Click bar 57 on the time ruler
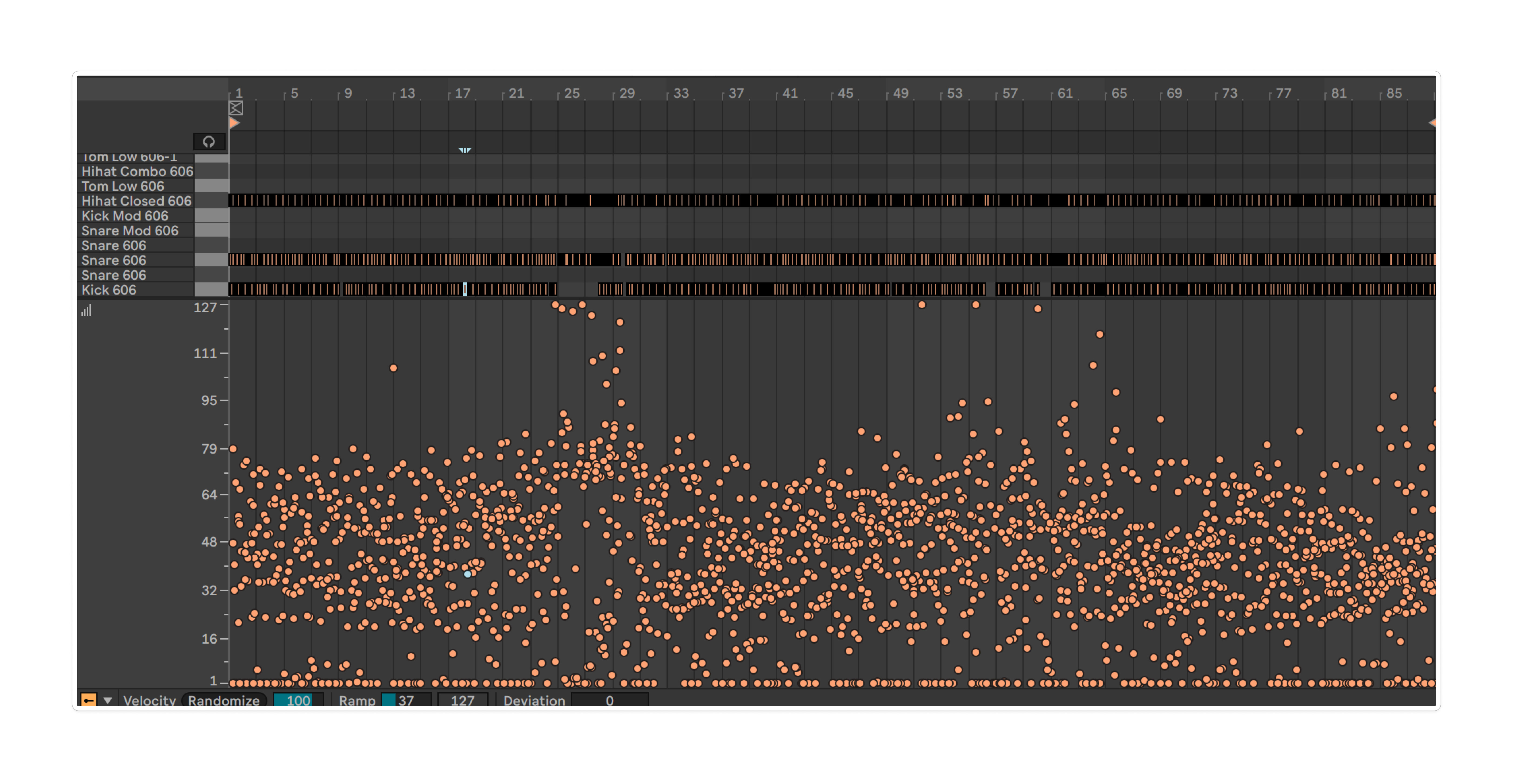The height and width of the screenshot is (784, 1513). (1010, 93)
